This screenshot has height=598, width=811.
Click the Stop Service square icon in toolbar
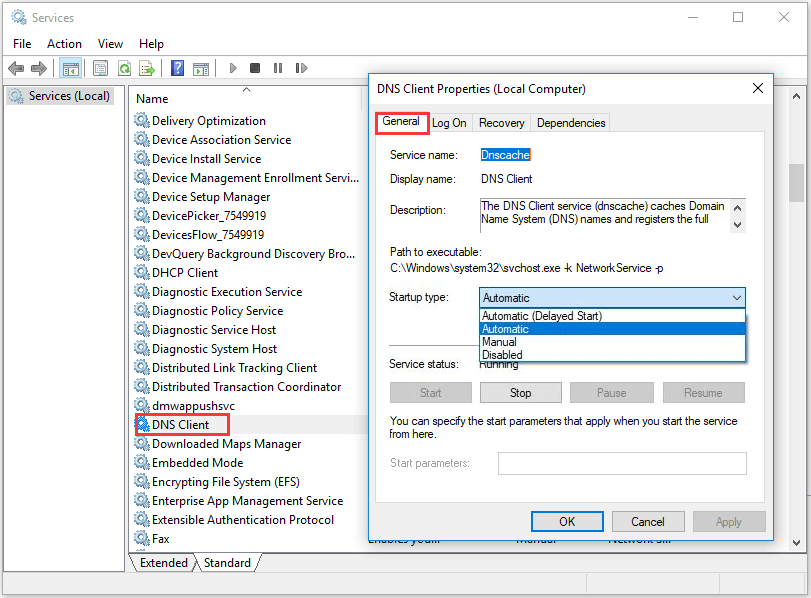(255, 68)
